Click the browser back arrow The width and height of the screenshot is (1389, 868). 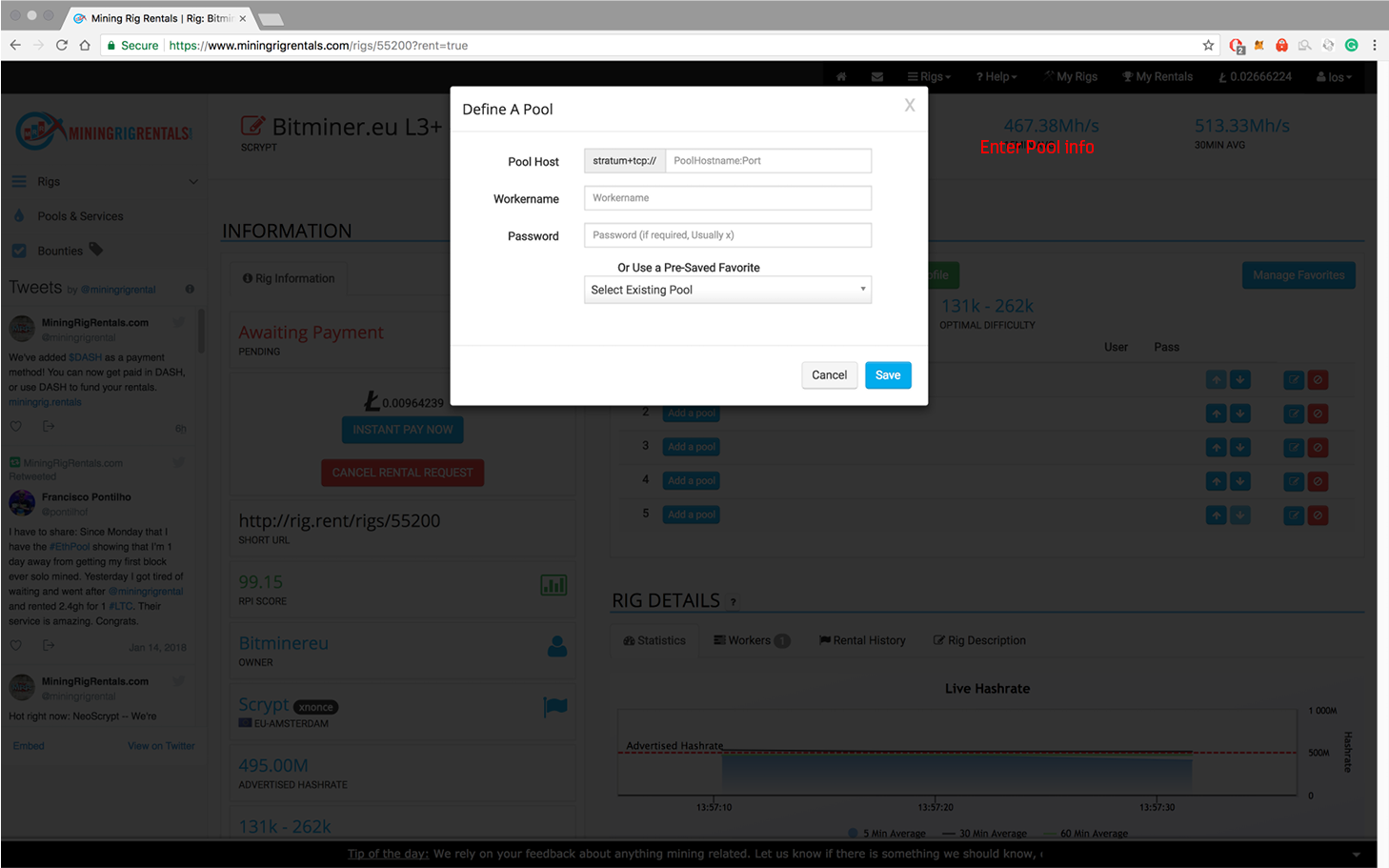(x=15, y=45)
